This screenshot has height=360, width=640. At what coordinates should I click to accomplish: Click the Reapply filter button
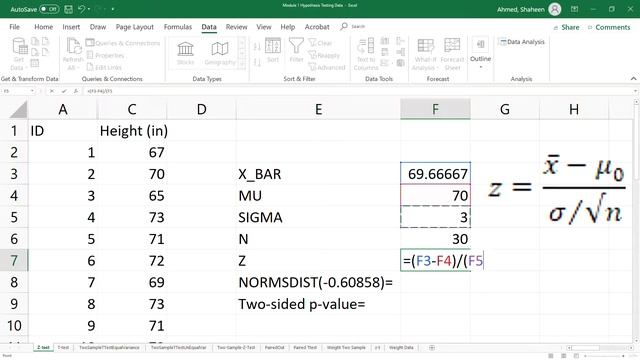[324, 55]
